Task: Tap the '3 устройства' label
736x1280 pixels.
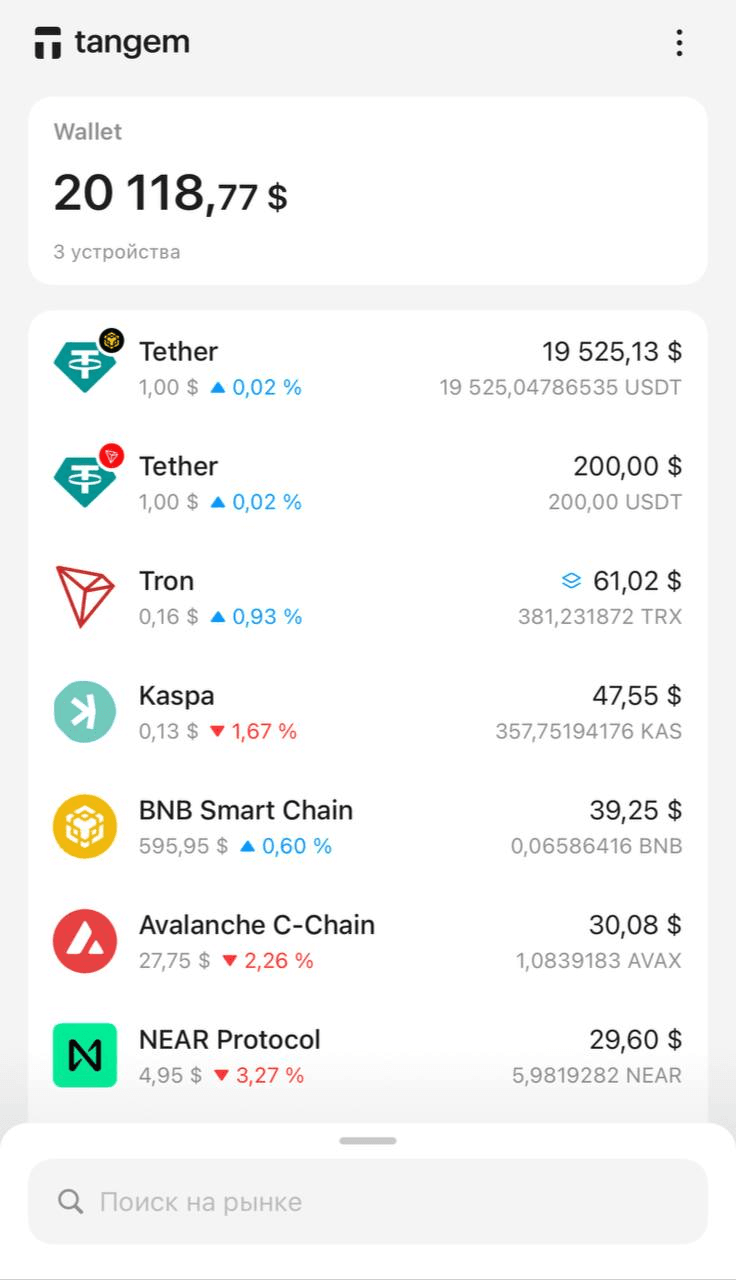Action: (117, 252)
